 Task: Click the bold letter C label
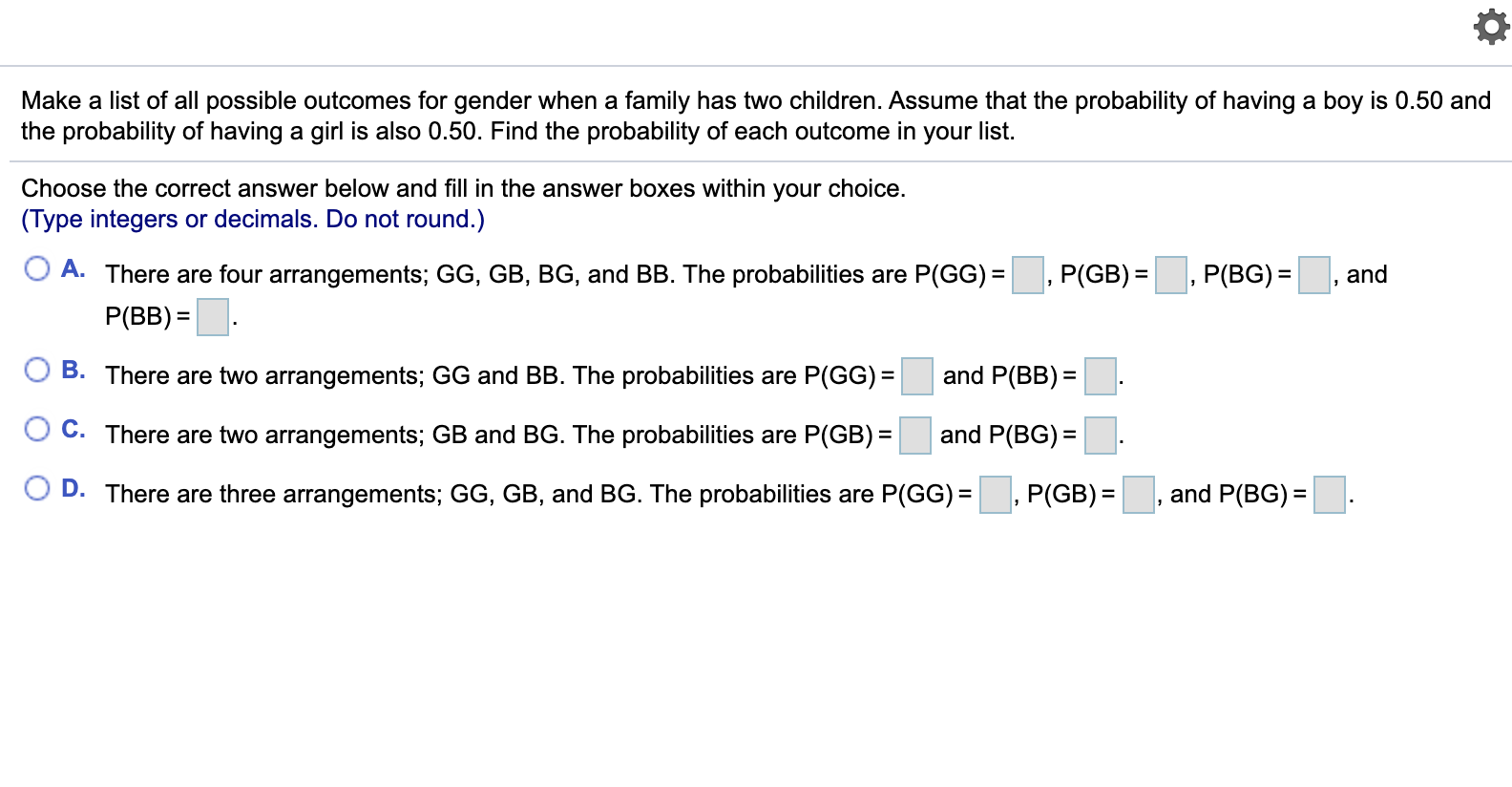click(73, 429)
